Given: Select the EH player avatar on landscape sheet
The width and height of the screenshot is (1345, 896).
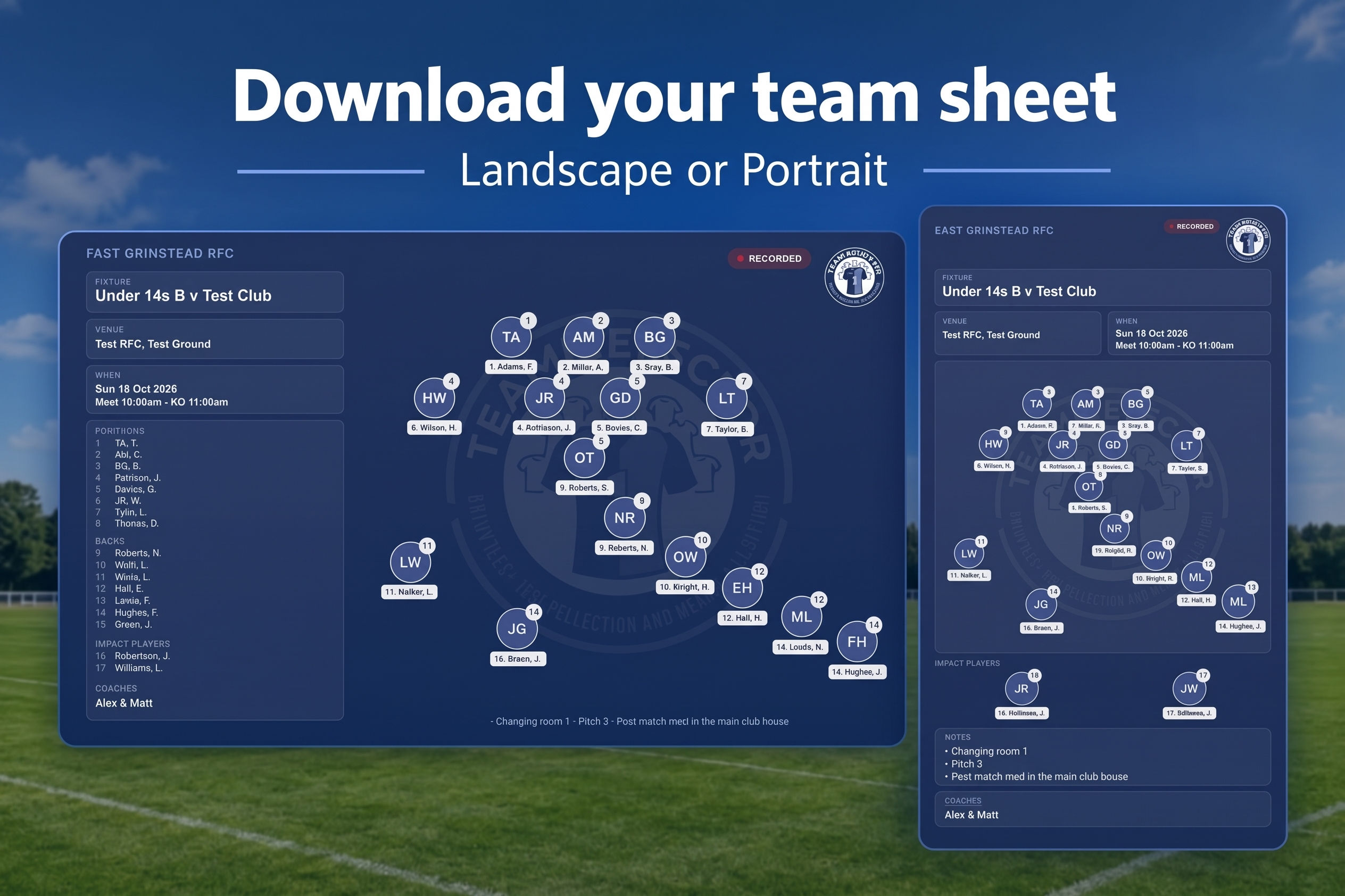Looking at the screenshot, I should 742,588.
